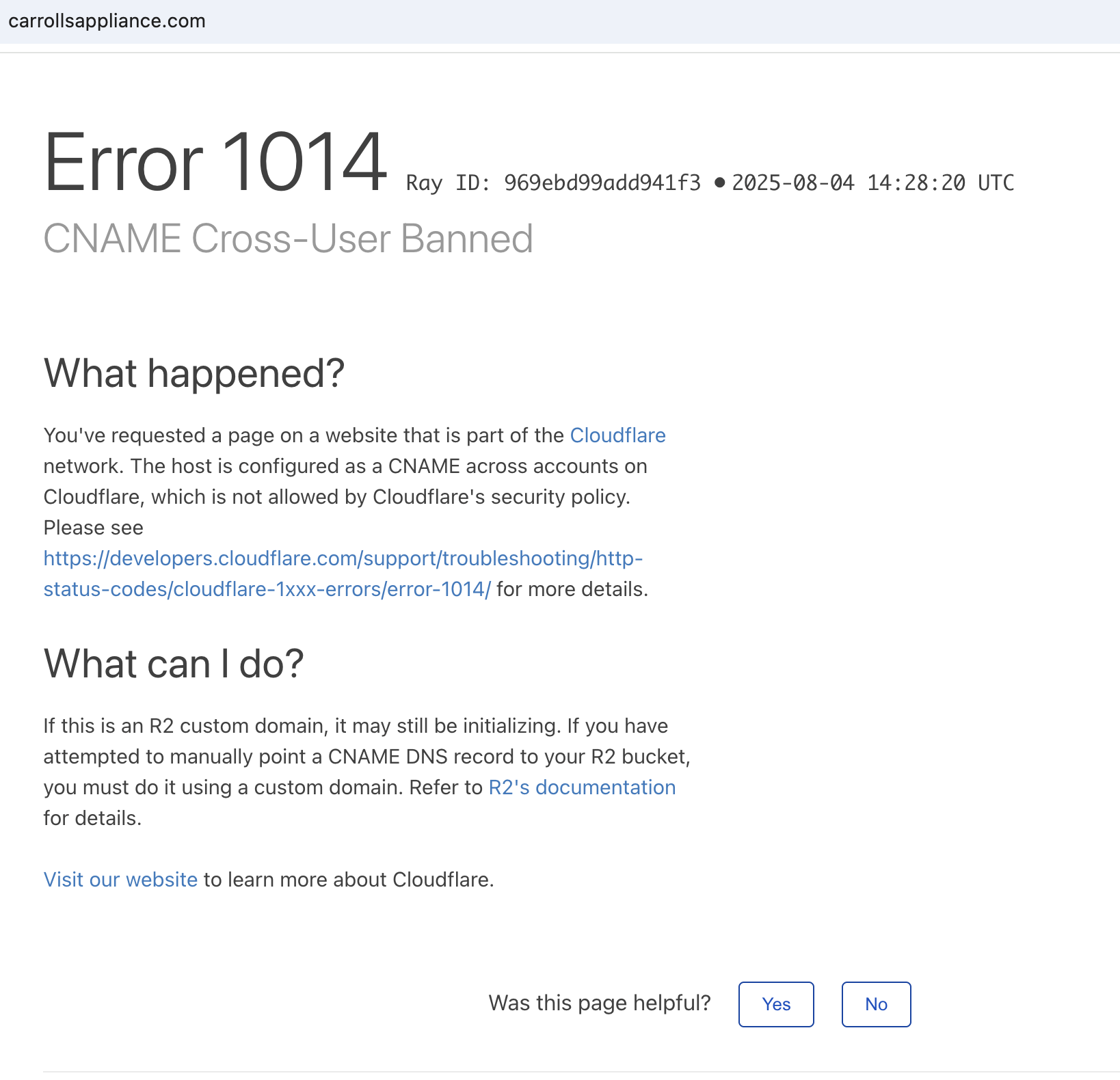
Task: Click the Error 1014 heading
Action: point(215,162)
